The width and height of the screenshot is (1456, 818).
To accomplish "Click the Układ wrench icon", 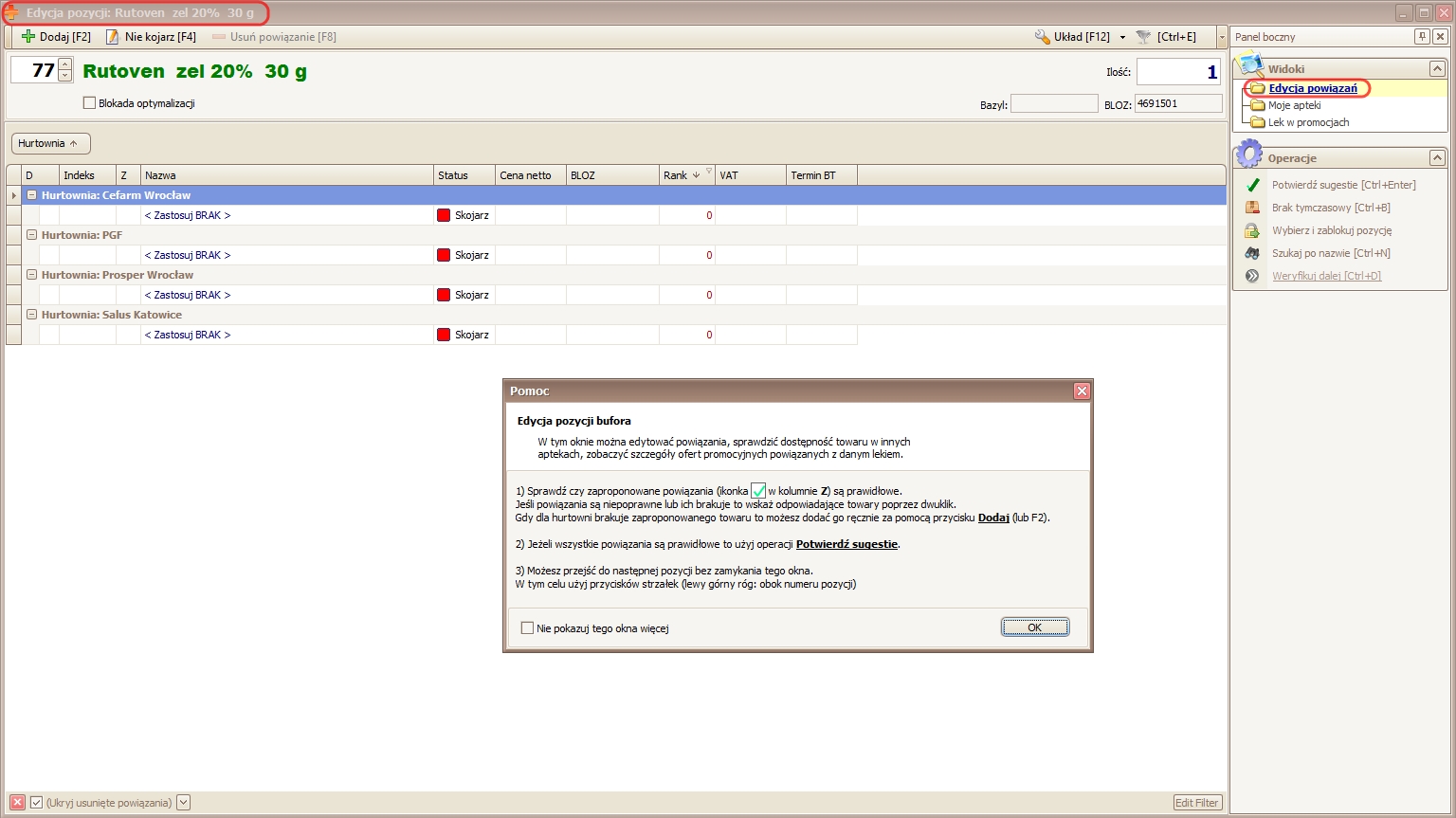I will [1043, 37].
